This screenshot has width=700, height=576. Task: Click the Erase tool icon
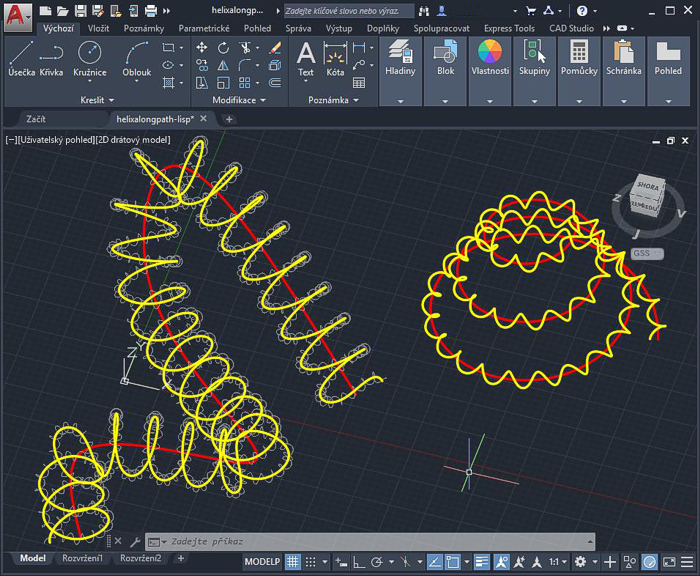pyautogui.click(x=275, y=48)
